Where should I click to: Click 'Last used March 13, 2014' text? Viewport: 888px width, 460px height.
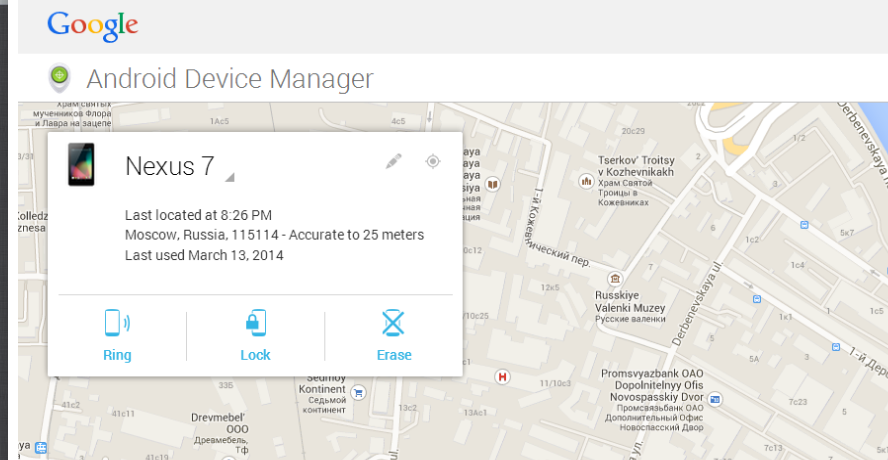204,255
